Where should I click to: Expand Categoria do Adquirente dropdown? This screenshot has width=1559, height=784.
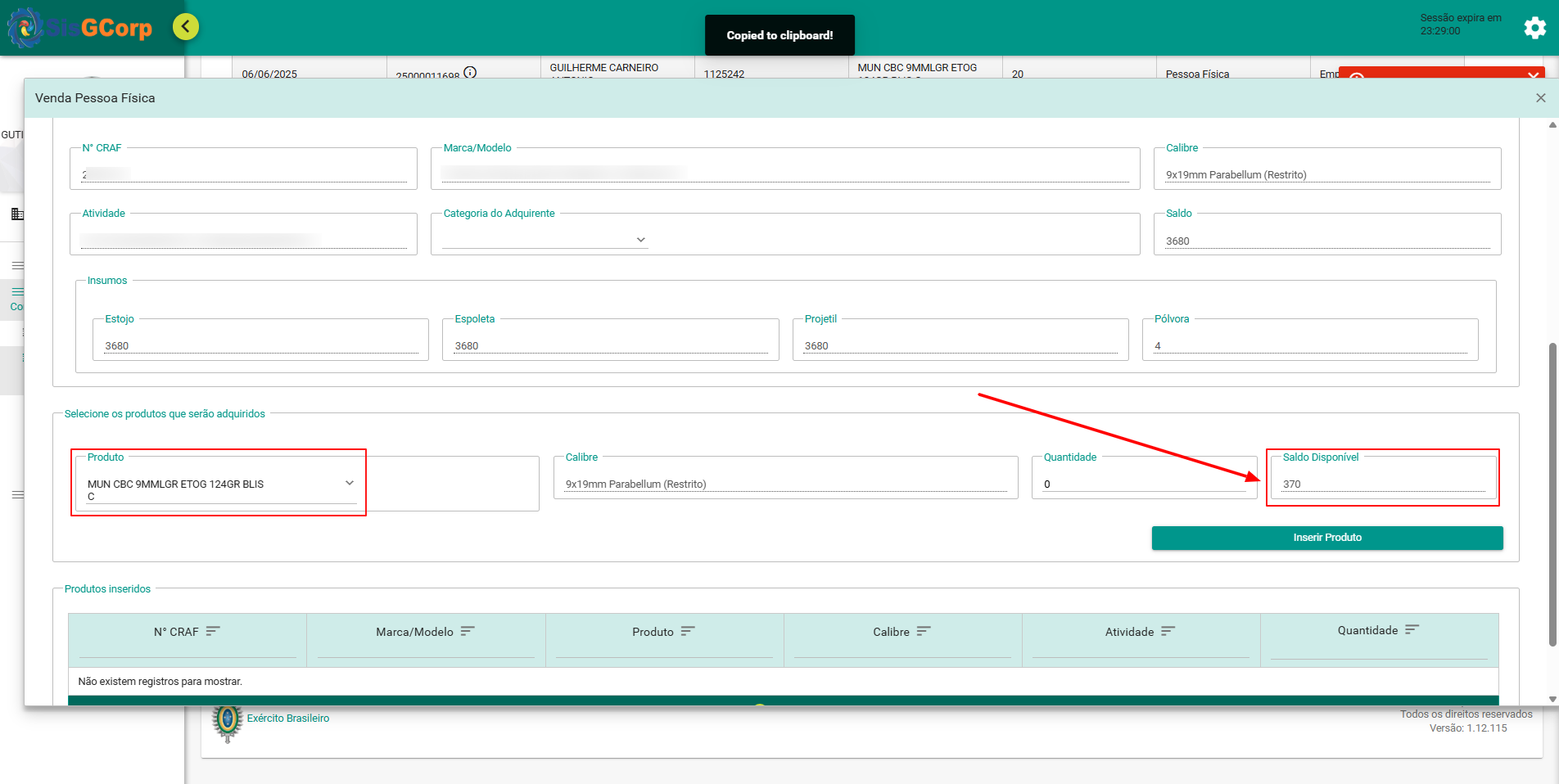[x=640, y=240]
